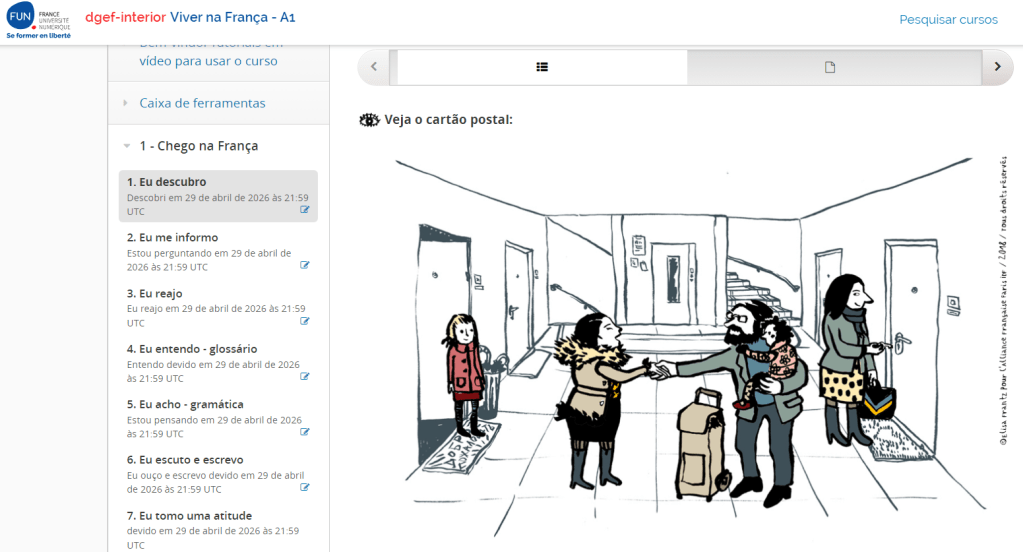
Task: Go to next unit with right arrow
Action: click(x=997, y=67)
